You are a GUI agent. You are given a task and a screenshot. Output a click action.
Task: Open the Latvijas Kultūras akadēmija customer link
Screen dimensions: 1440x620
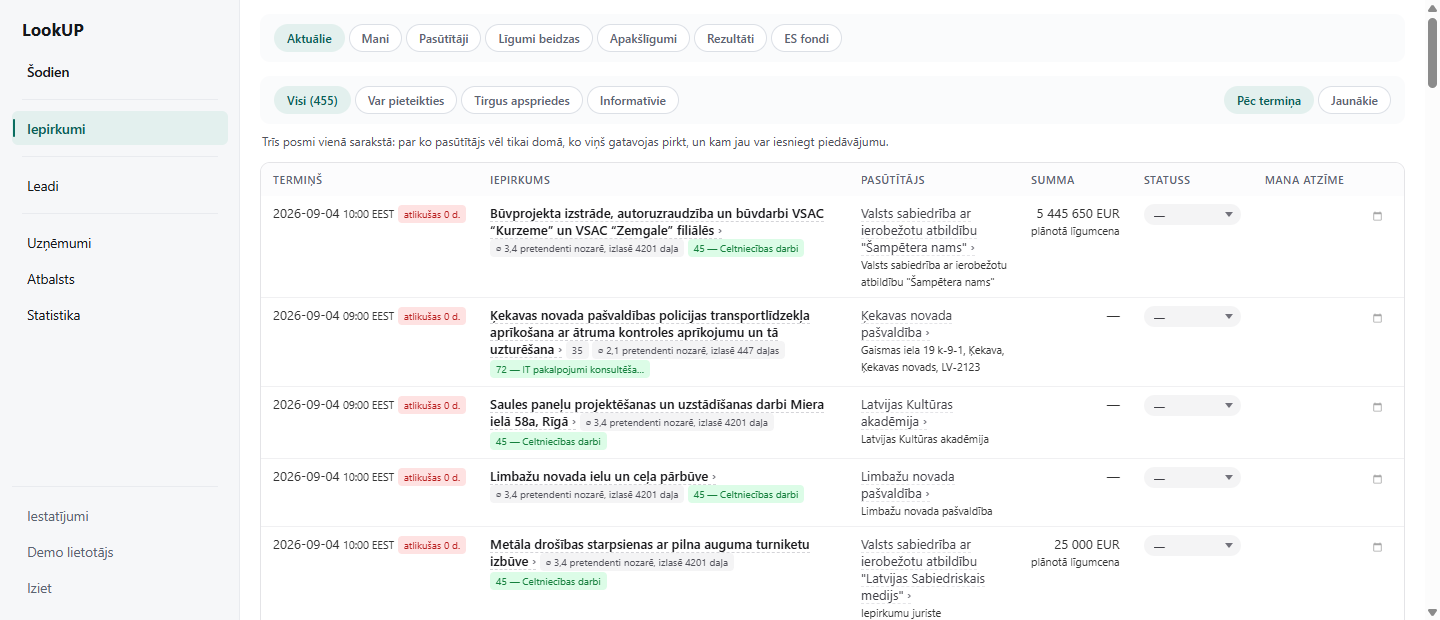point(907,413)
